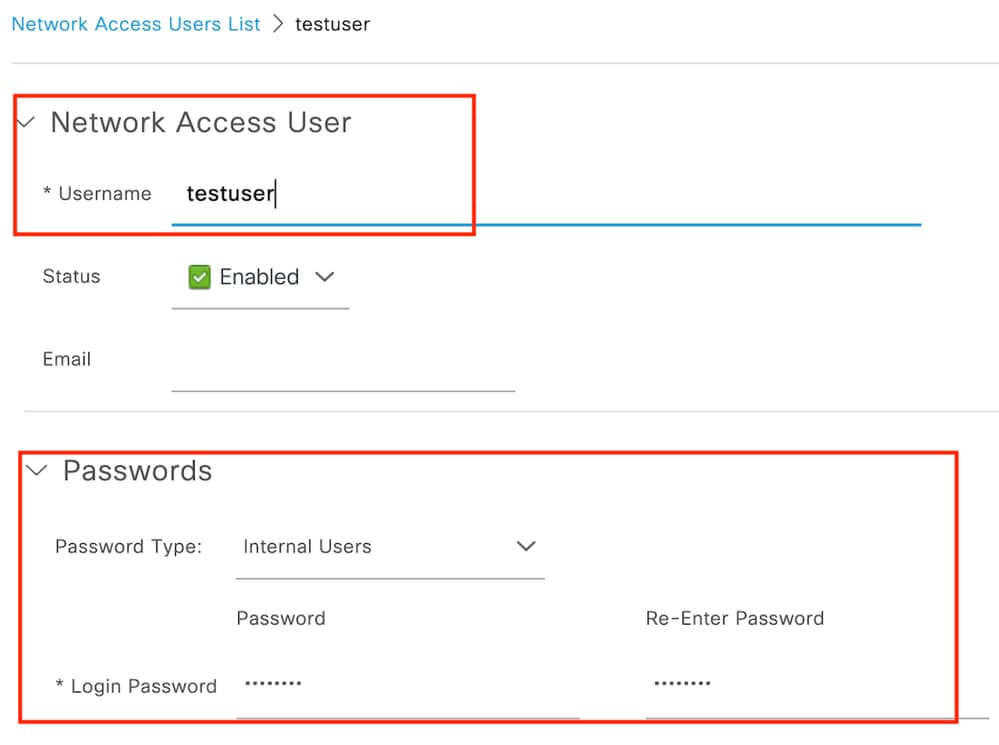Click the Email input field

(343, 366)
